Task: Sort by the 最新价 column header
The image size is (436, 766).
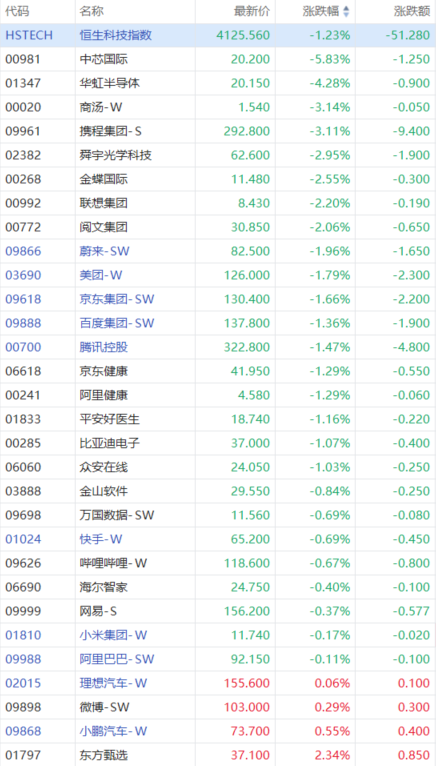Action: (x=252, y=11)
